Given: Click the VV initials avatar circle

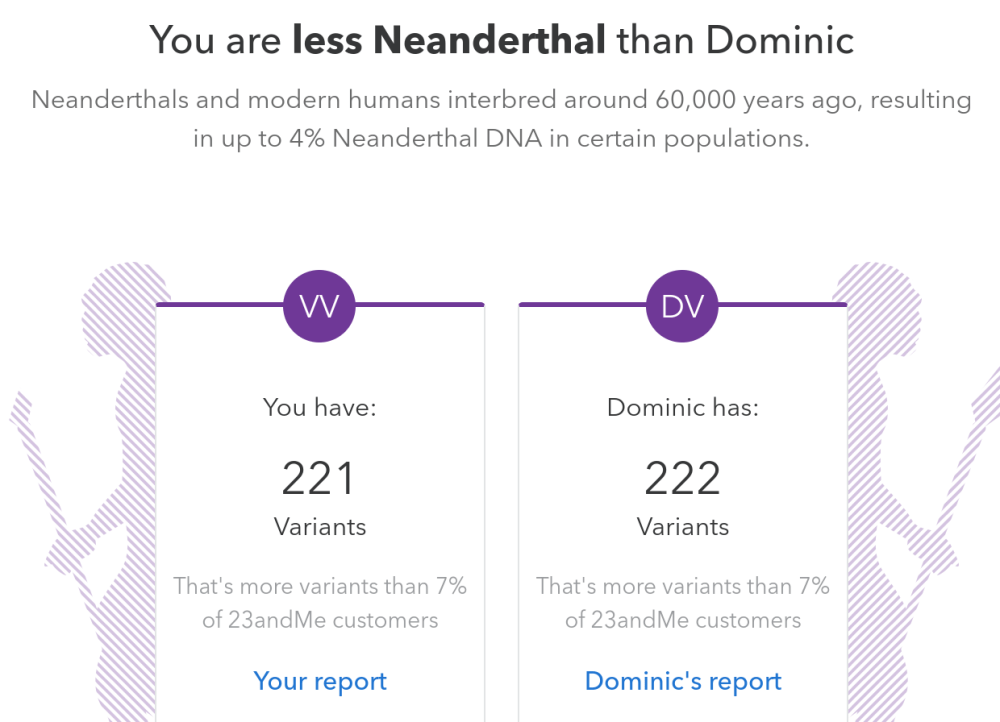Looking at the screenshot, I should pyautogui.click(x=320, y=306).
